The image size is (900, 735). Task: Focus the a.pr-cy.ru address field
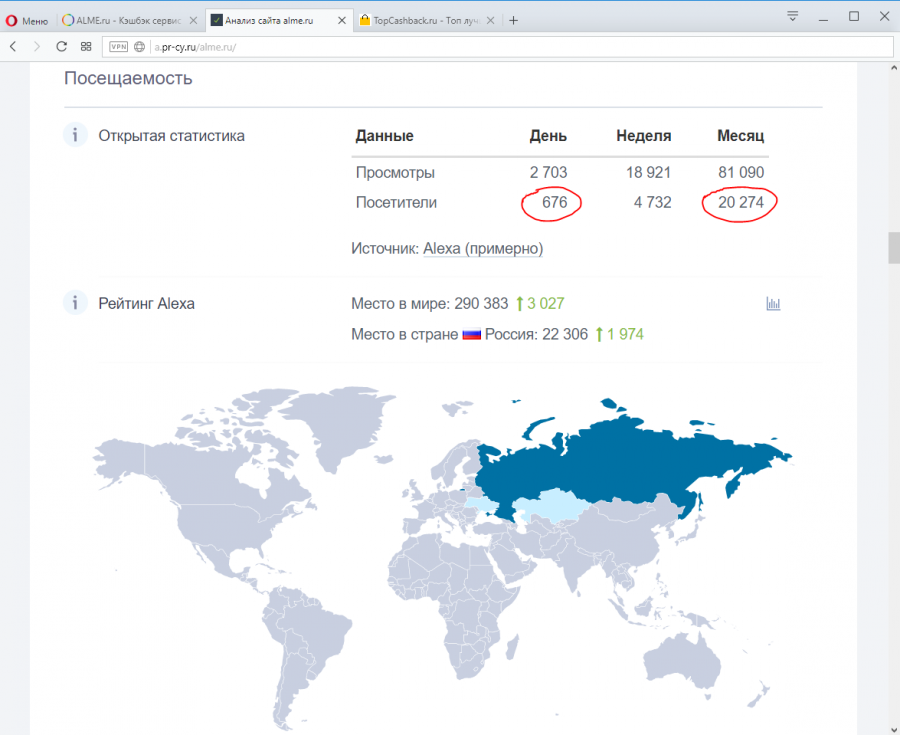pyautogui.click(x=496, y=47)
